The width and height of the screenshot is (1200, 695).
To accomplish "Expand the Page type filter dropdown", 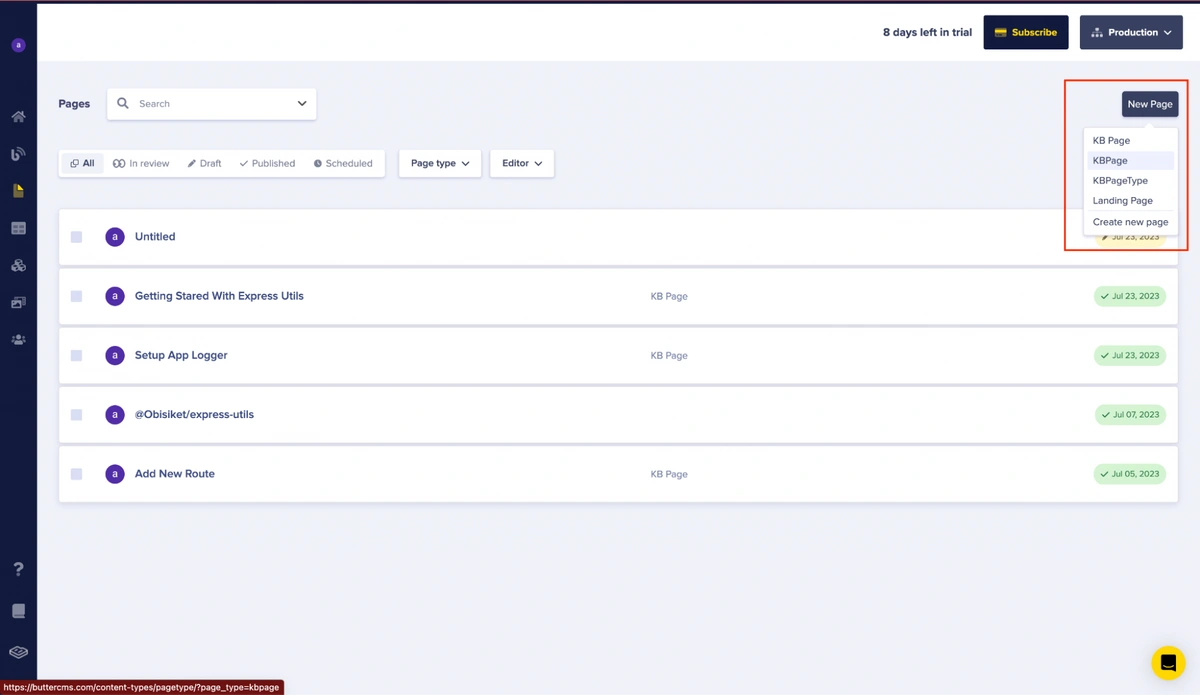I will [440, 164].
